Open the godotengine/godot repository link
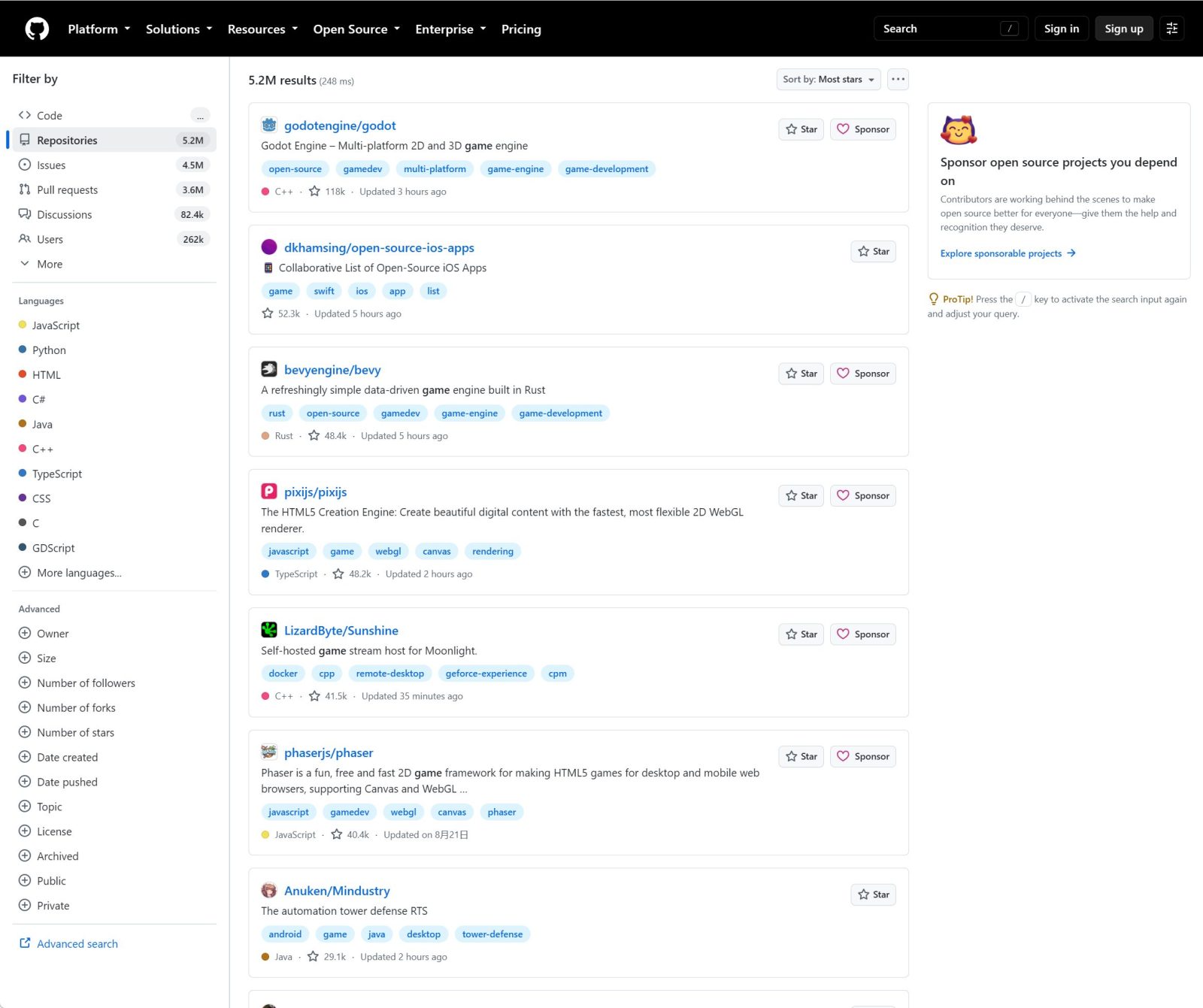This screenshot has height=1008, width=1203. click(340, 126)
